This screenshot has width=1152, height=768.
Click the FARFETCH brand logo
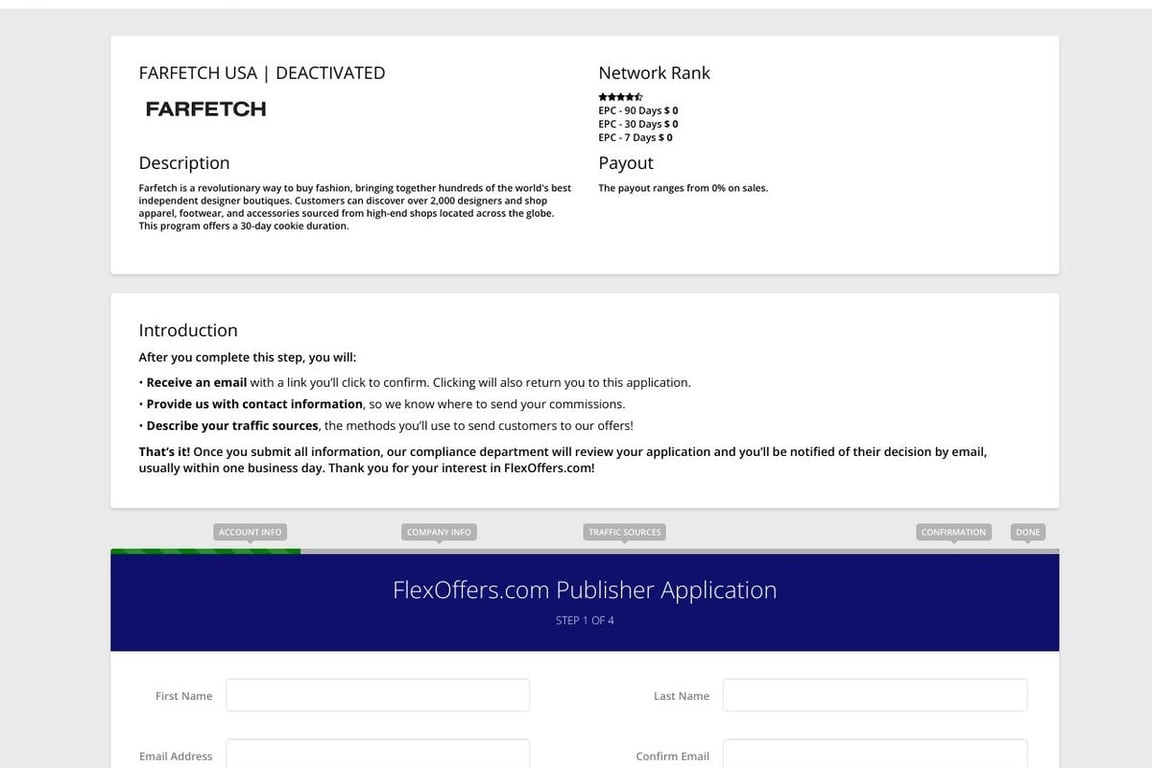pos(205,108)
